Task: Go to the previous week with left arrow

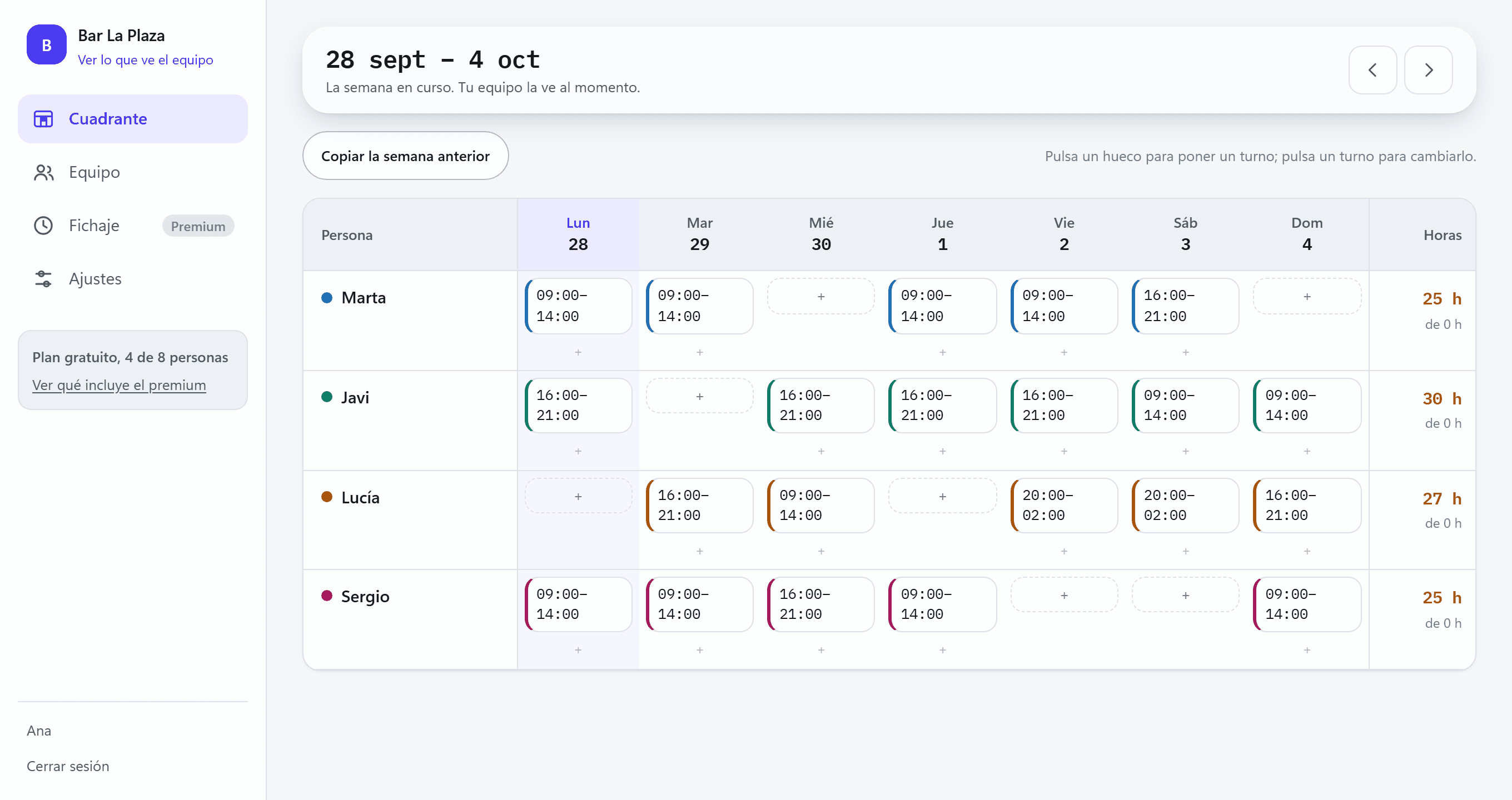Action: [x=1372, y=70]
